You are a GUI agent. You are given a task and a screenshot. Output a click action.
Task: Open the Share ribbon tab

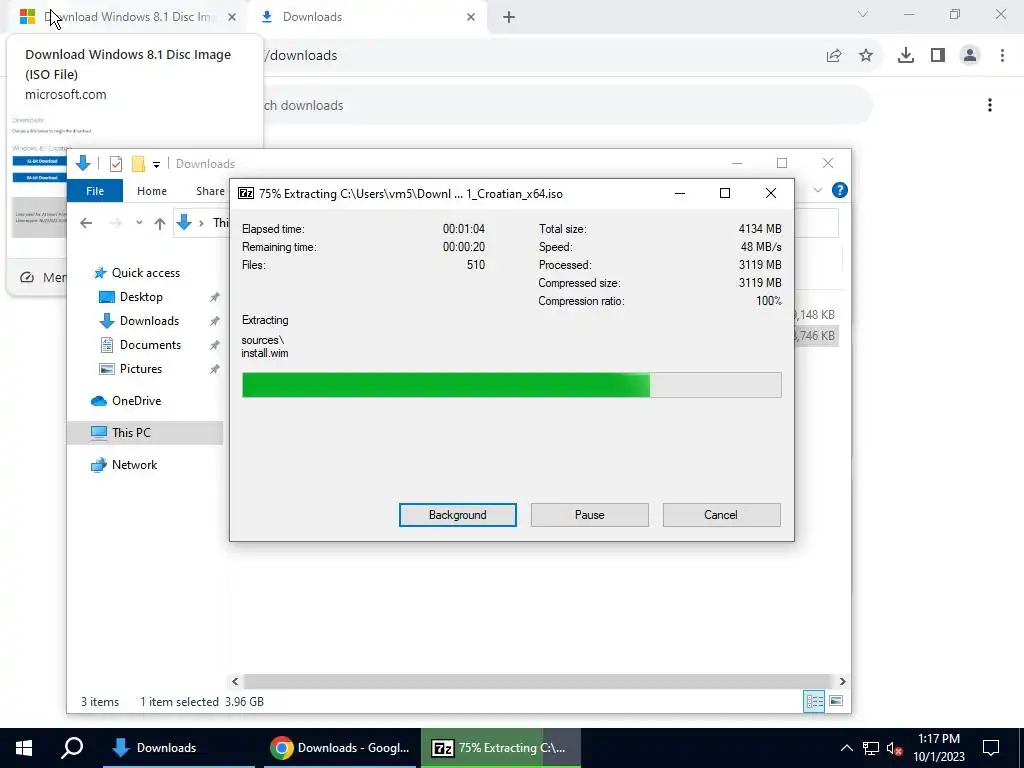click(x=210, y=191)
